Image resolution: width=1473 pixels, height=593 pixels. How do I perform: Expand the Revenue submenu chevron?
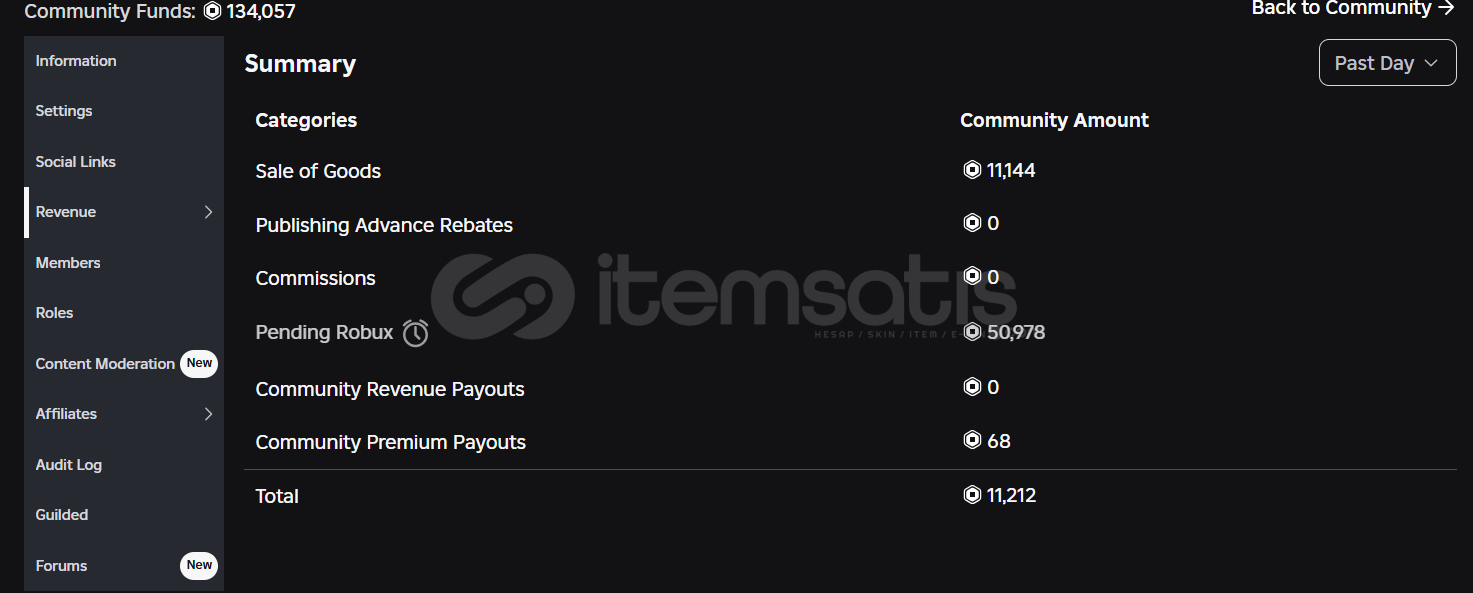pos(208,212)
